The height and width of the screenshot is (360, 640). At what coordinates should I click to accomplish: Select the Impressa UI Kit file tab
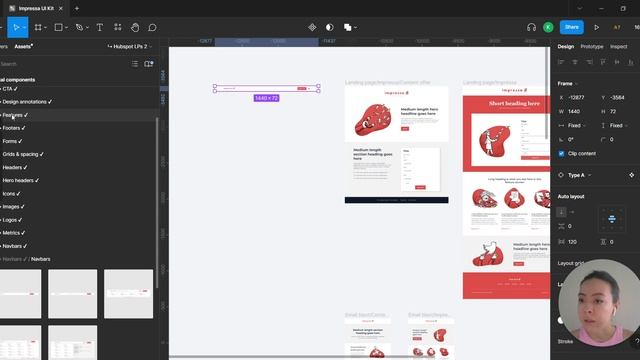pos(36,8)
